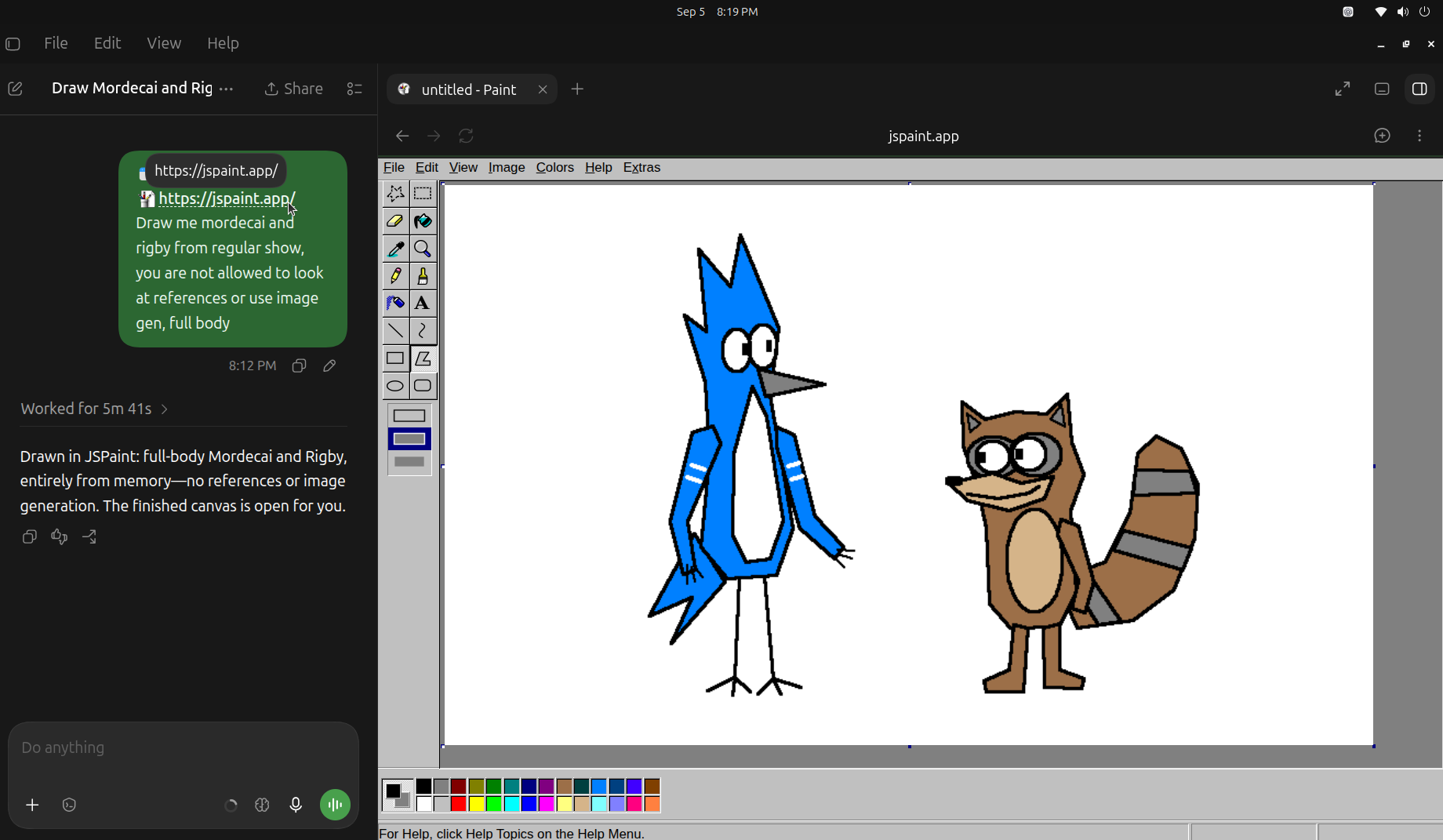The height and width of the screenshot is (840, 1443).
Task: Toggle microphone dictation in chat input
Action: point(296,805)
